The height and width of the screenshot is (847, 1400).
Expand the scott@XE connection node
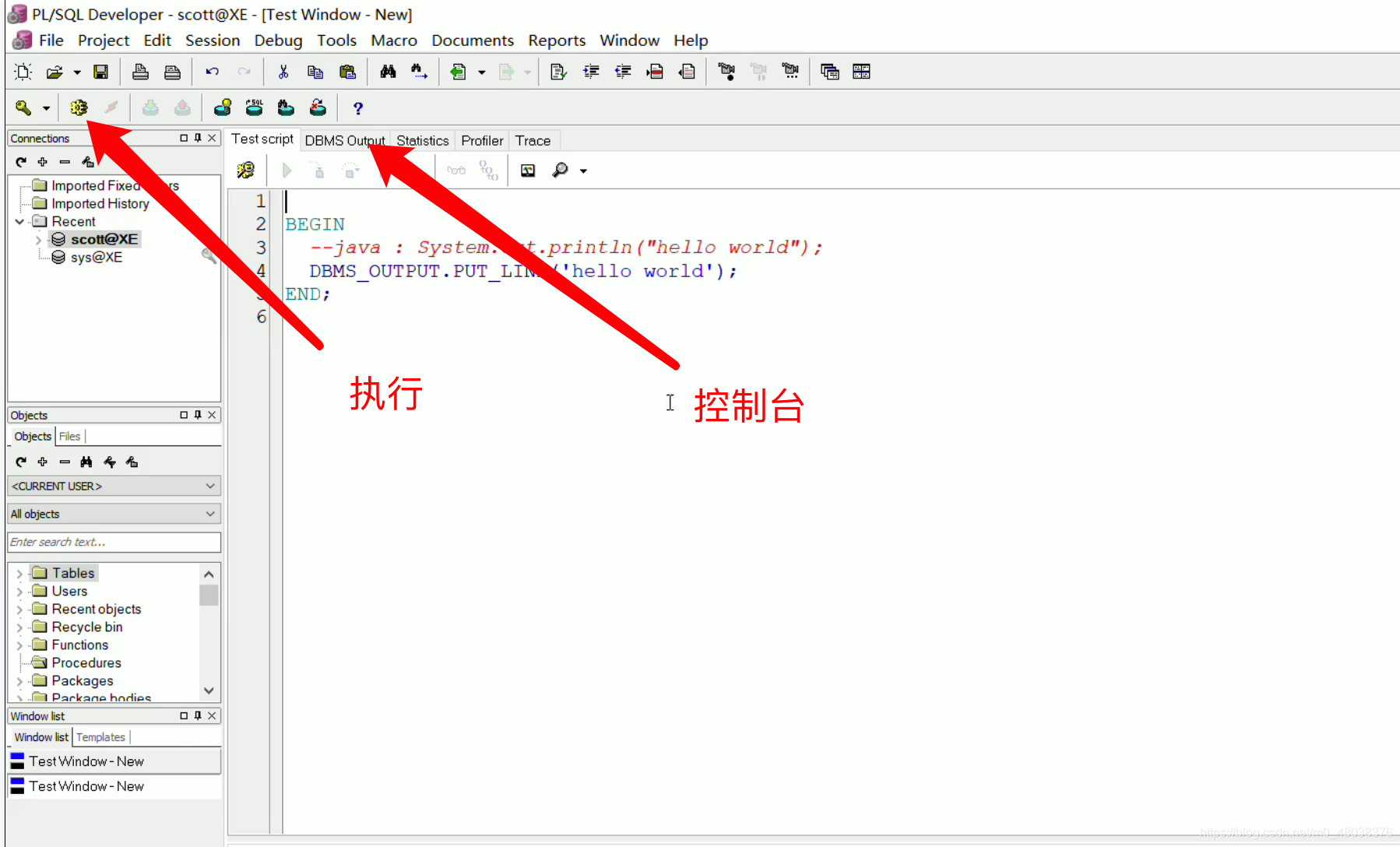pyautogui.click(x=38, y=240)
